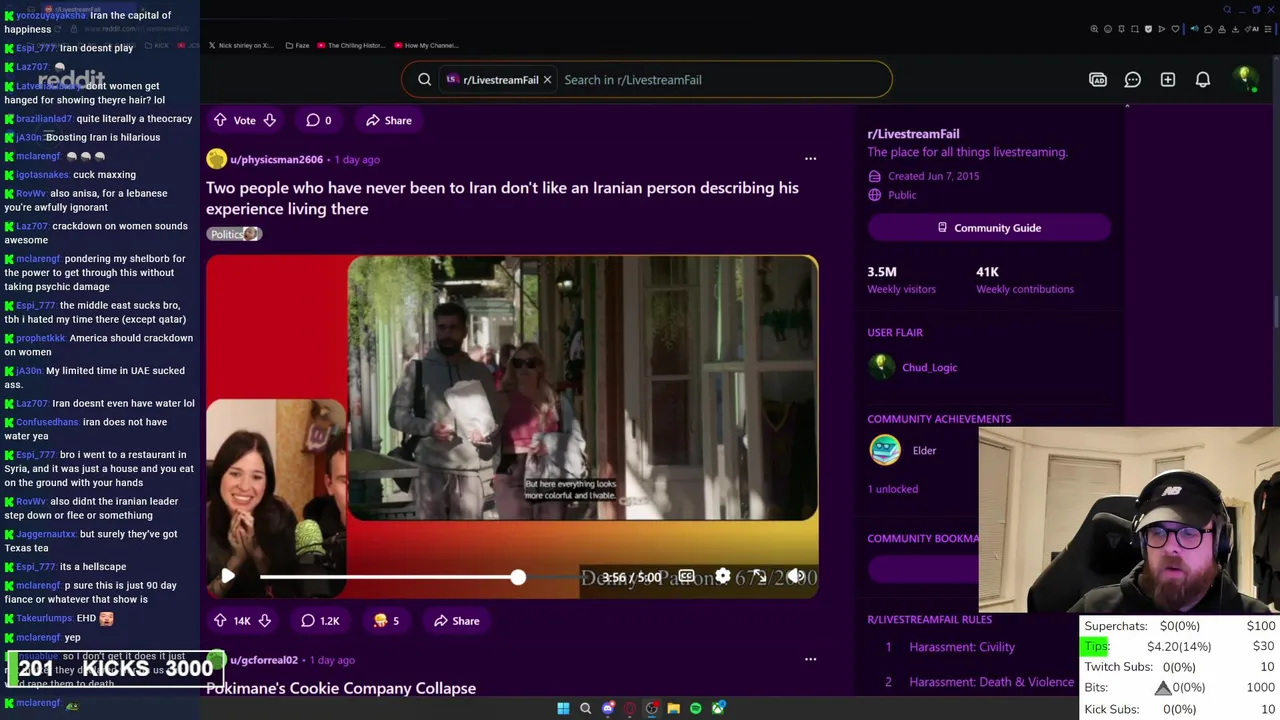Open the Community Guide
1280x720 pixels.
coord(989,228)
